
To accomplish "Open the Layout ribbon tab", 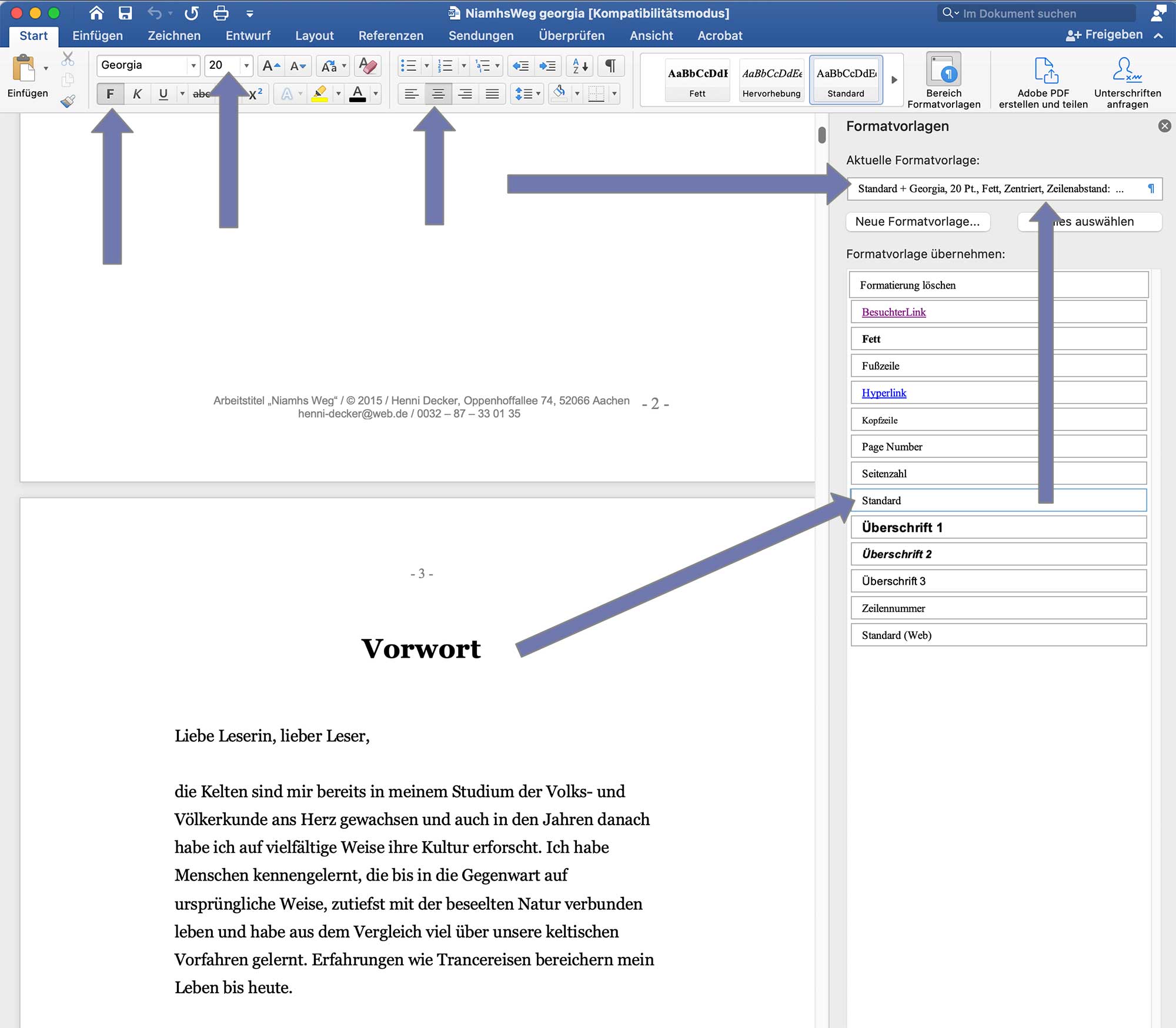I will click(x=314, y=36).
